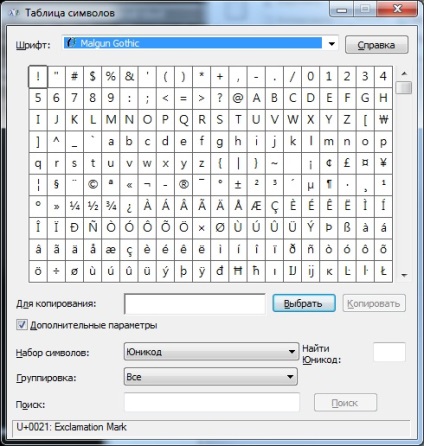424x446 pixels.
Task: Click the scrollbar up arrow
Action: (404, 73)
